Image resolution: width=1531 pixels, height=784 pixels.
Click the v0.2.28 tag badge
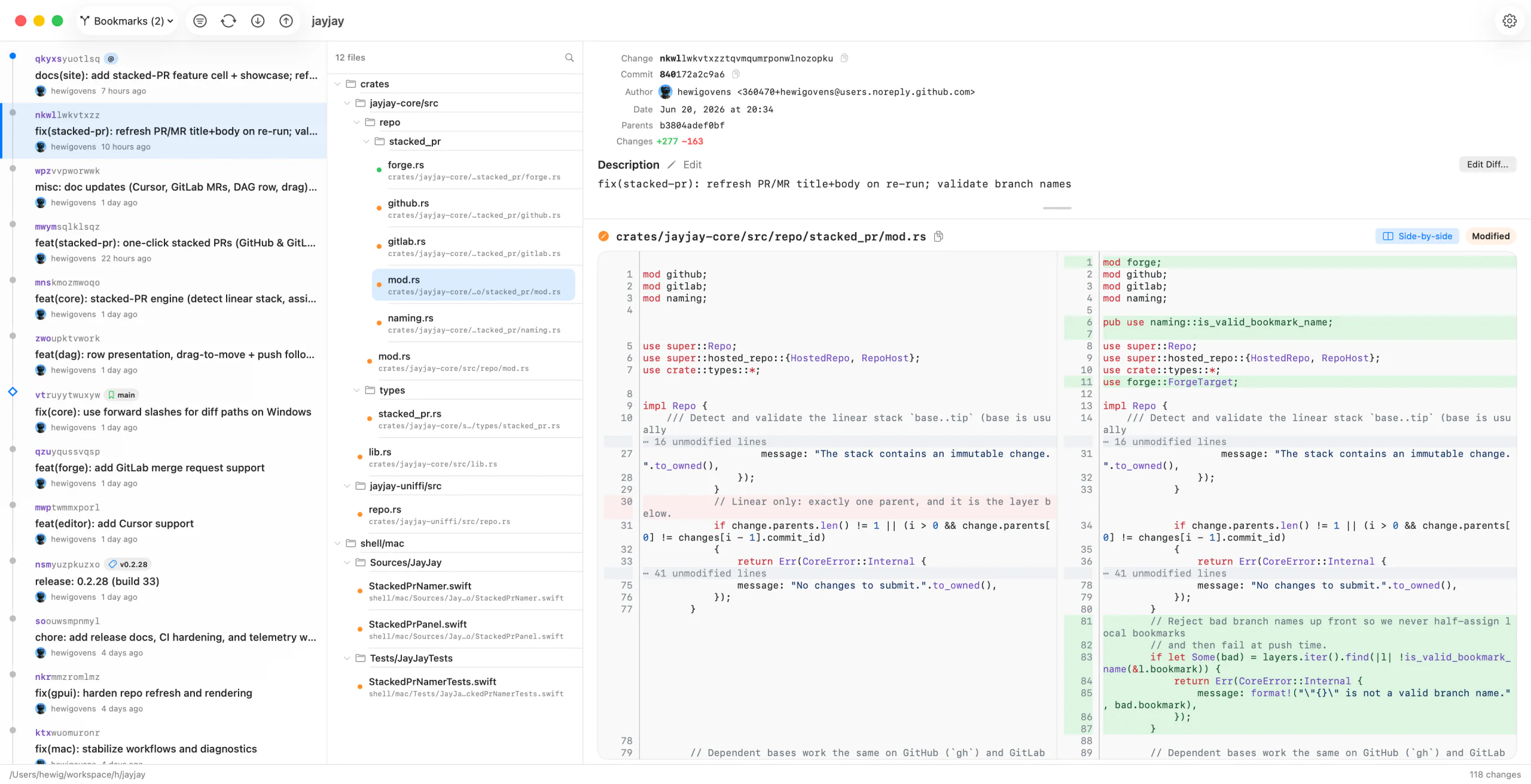(x=128, y=564)
